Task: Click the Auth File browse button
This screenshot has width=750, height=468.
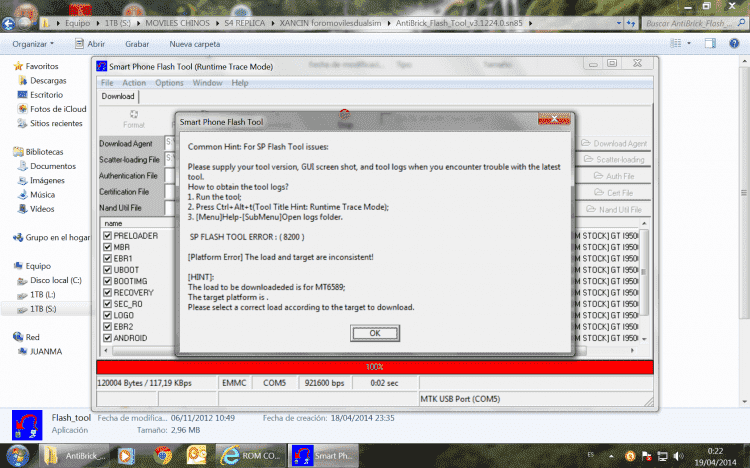Action: tap(614, 176)
